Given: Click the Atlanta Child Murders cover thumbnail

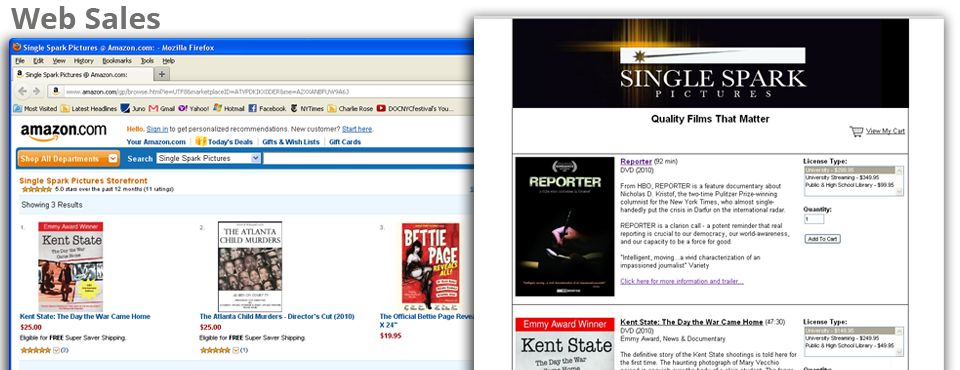Looking at the screenshot, I should tap(250, 267).
